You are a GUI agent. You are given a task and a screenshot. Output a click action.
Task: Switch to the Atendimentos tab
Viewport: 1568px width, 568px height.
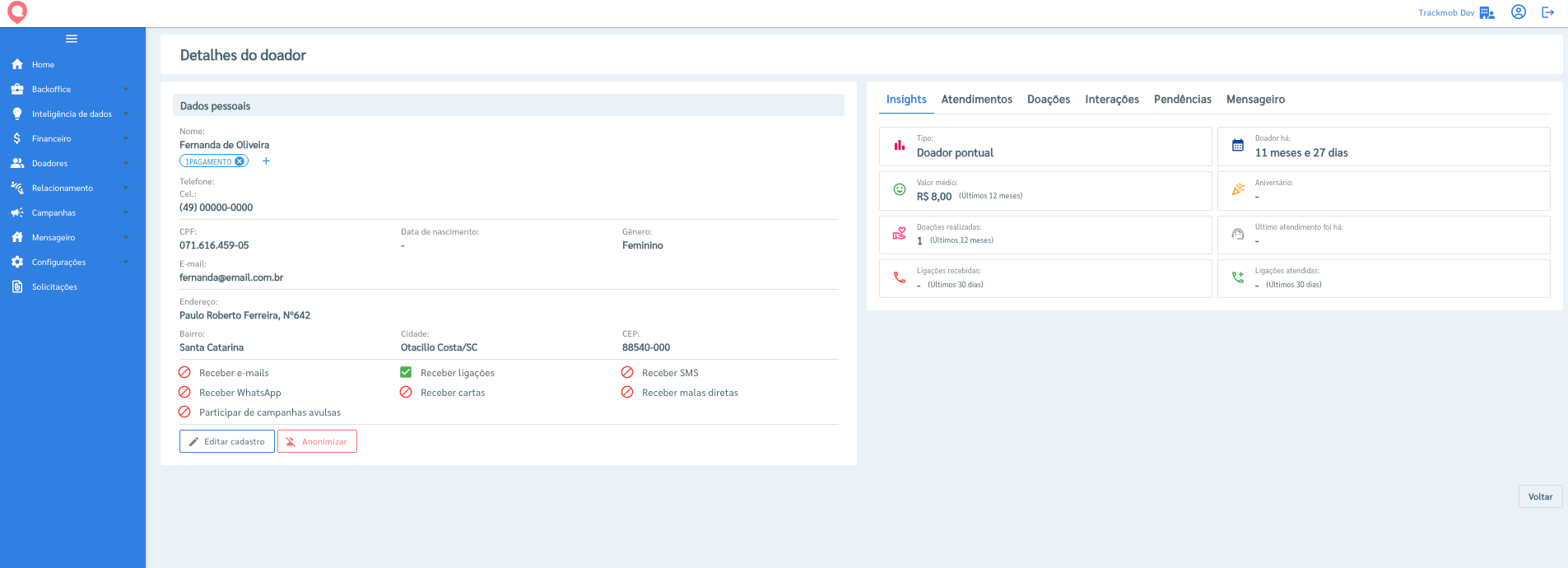pos(977,99)
